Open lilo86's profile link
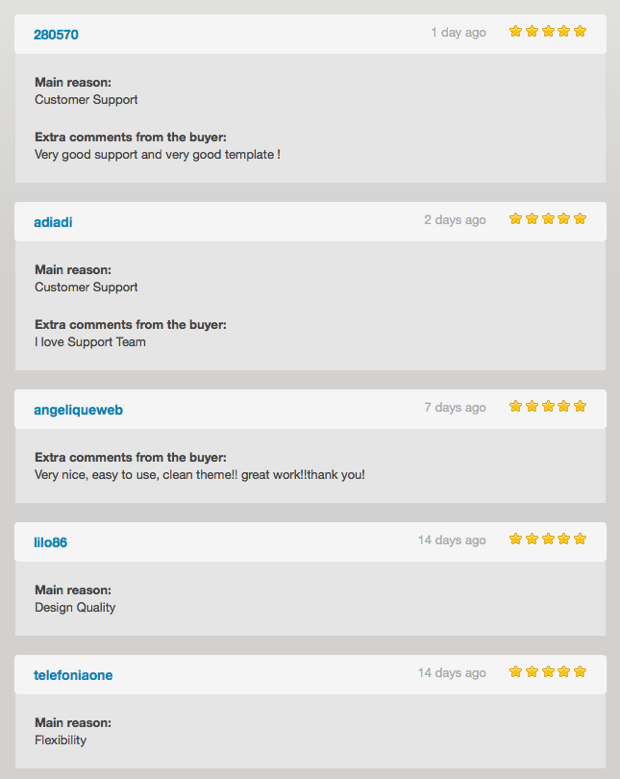 [50, 542]
